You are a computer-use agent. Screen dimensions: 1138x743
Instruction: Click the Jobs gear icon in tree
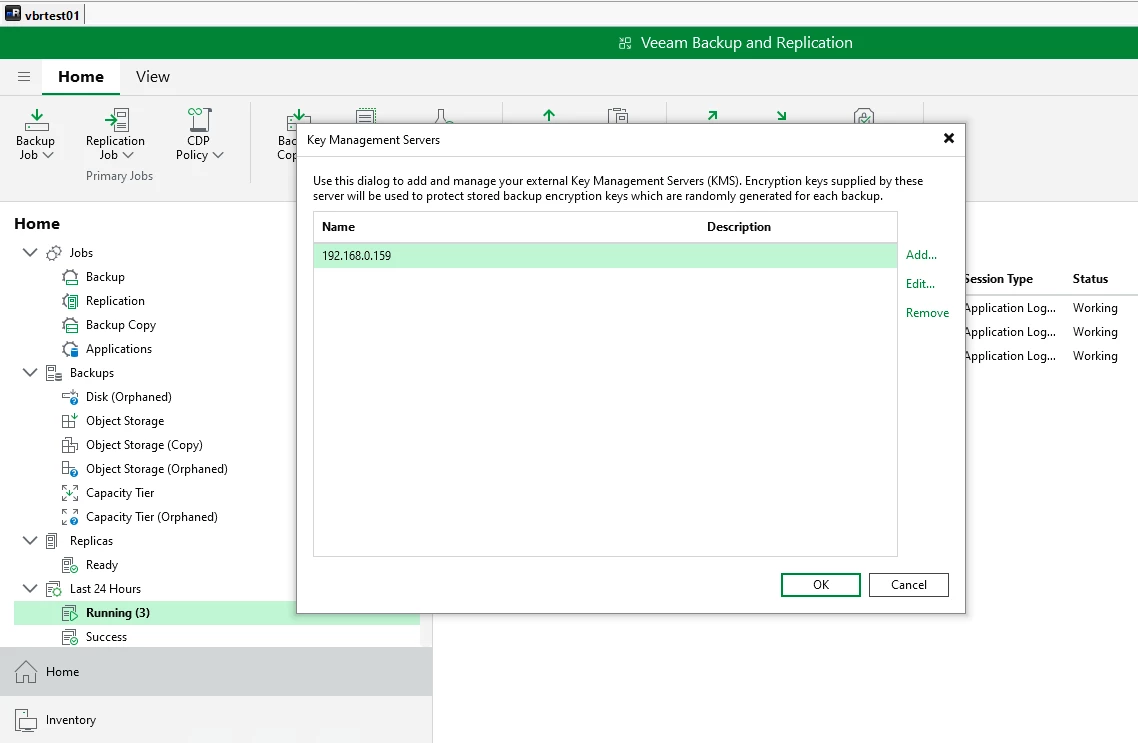click(54, 253)
